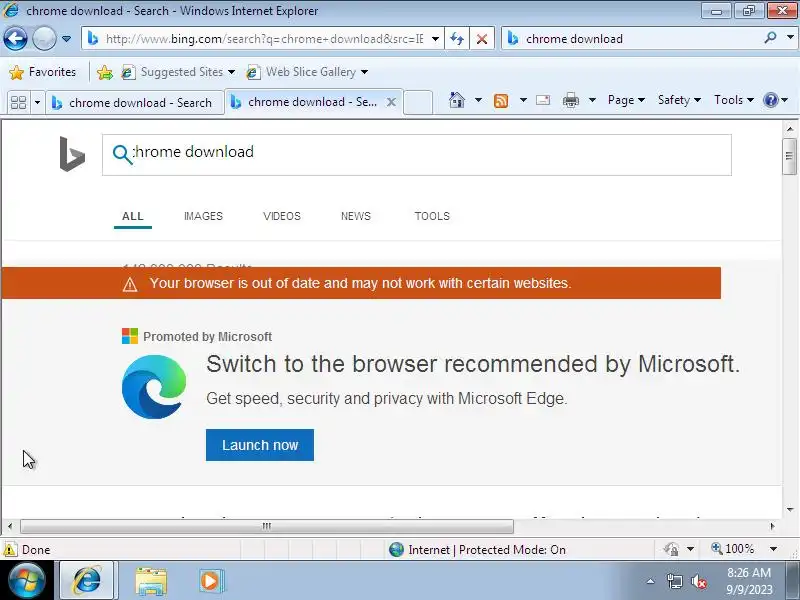Open the Tools menu
Viewport: 800px width, 600px height.
pos(734,100)
